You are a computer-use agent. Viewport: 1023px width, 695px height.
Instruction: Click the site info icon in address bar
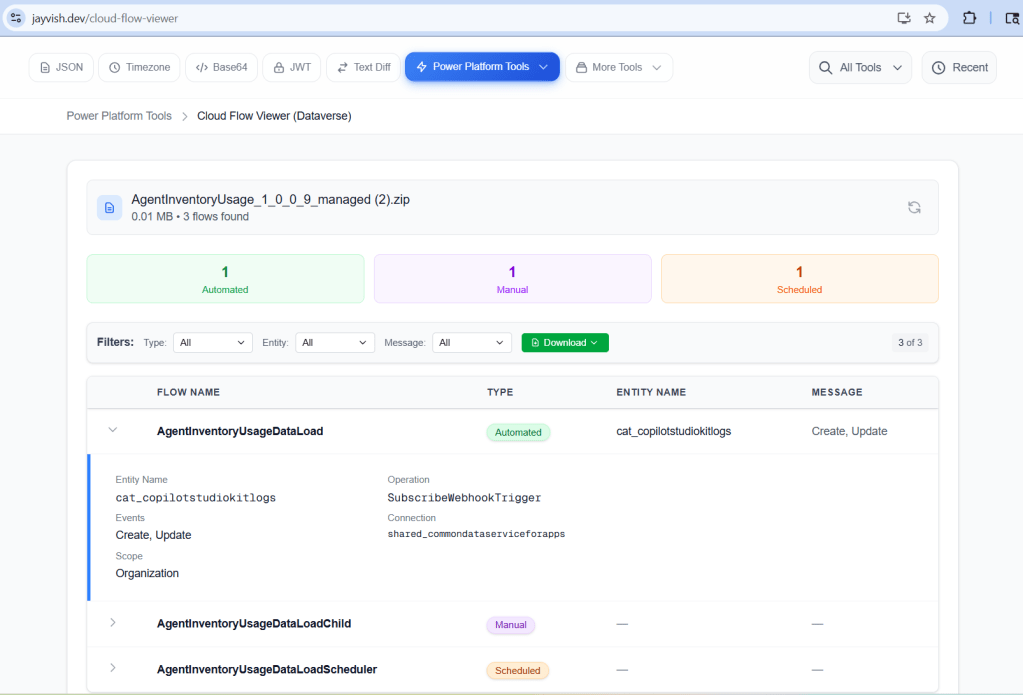(16, 18)
